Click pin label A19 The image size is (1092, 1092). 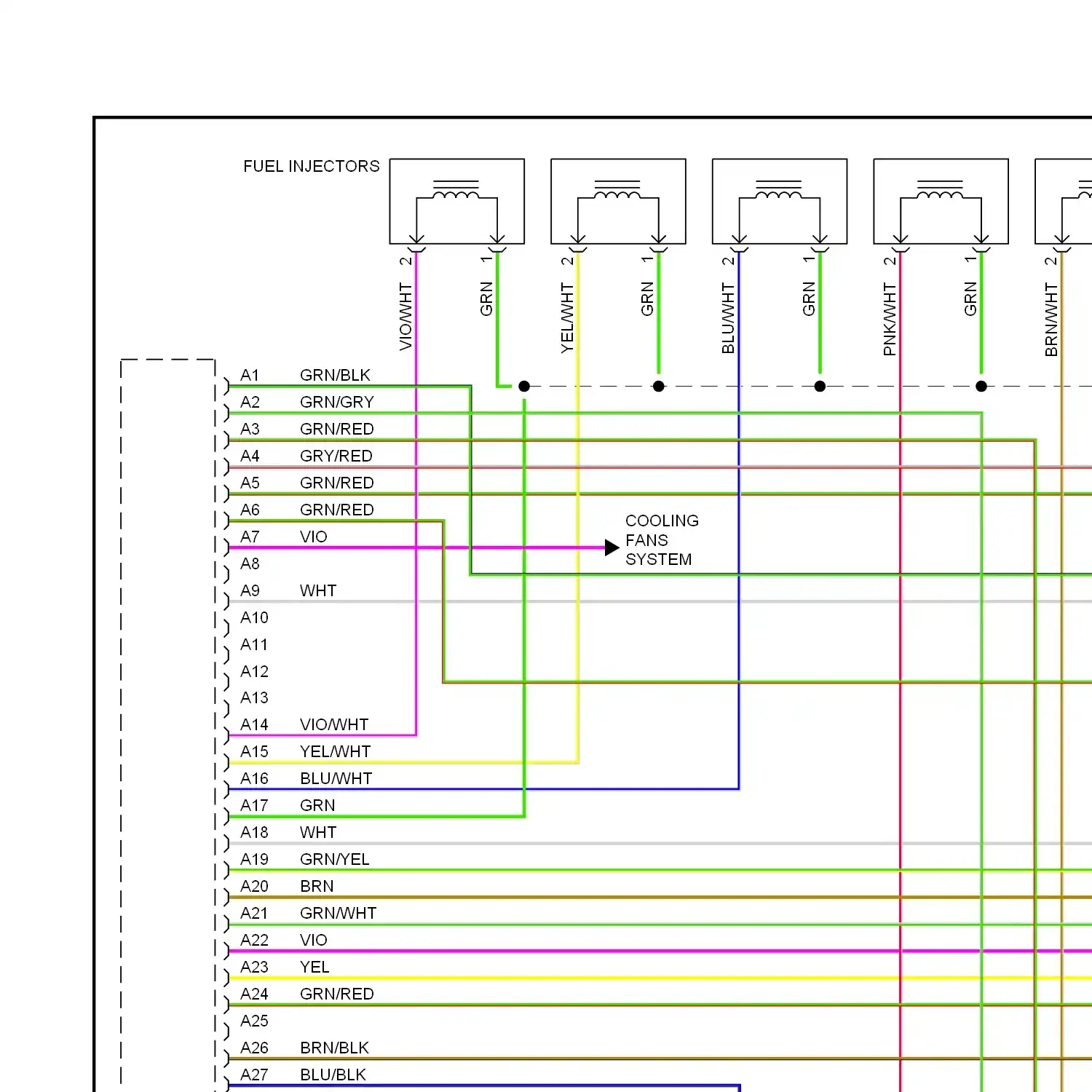pyautogui.click(x=254, y=860)
